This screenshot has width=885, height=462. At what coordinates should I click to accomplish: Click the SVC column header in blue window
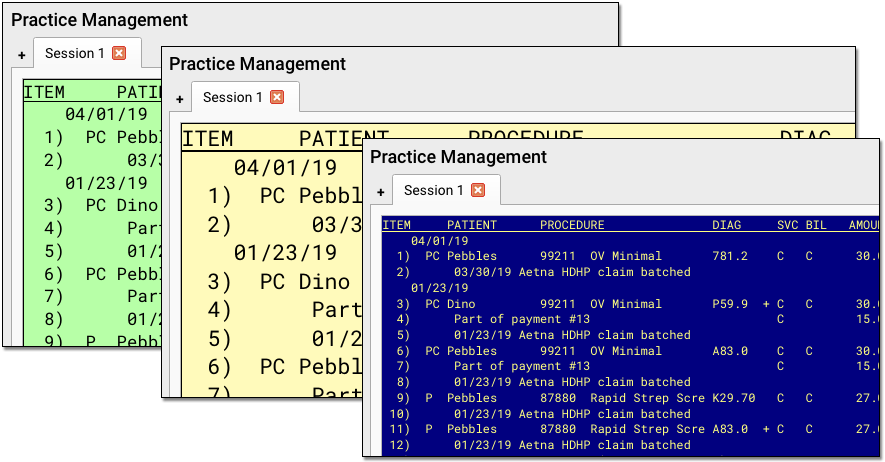787,225
